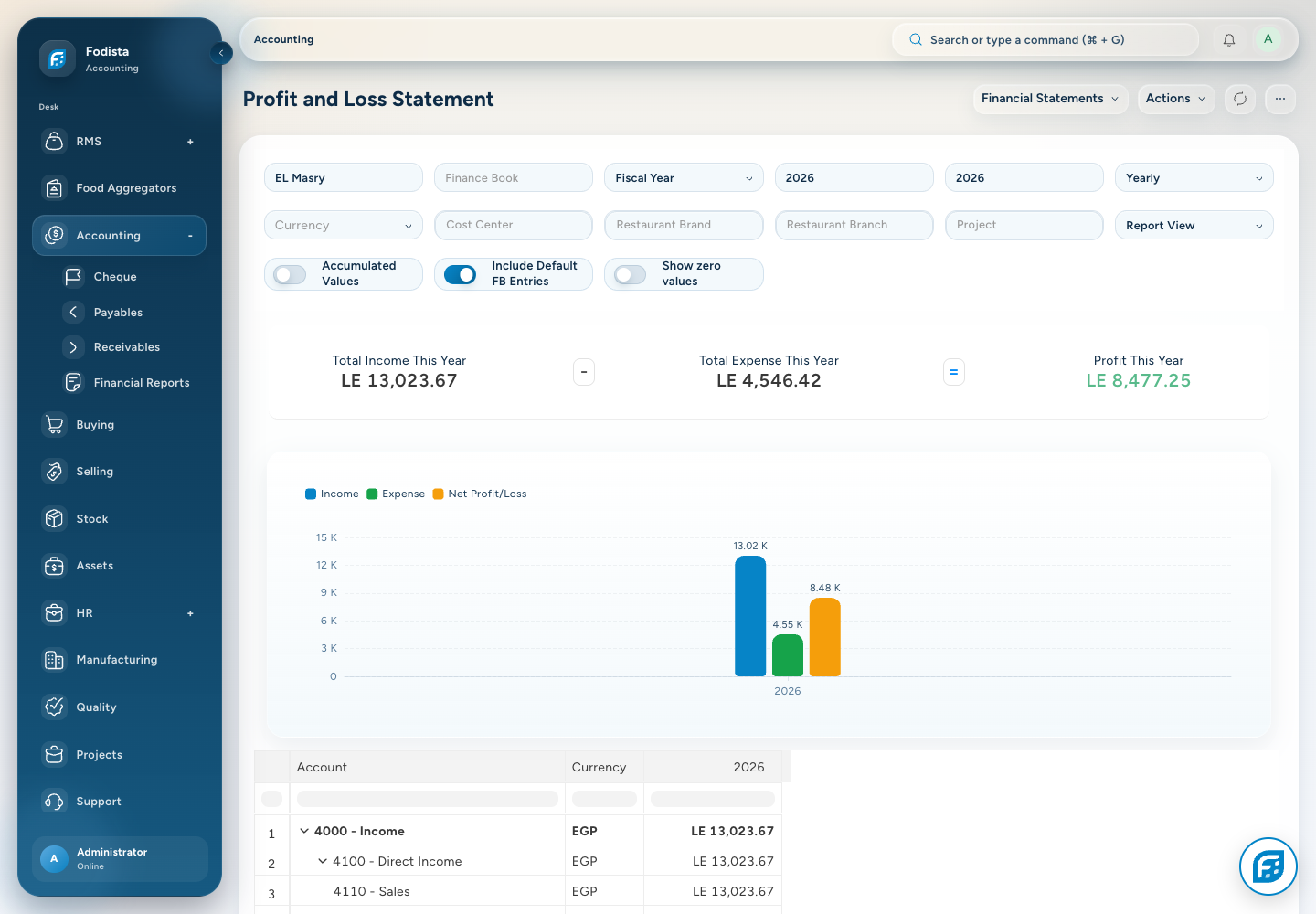Image resolution: width=1316 pixels, height=914 pixels.
Task: Toggle the Expense legend color swatch
Action: tap(372, 494)
